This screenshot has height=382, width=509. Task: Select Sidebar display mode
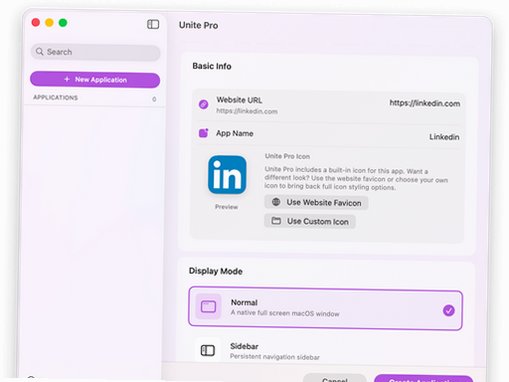(x=325, y=351)
